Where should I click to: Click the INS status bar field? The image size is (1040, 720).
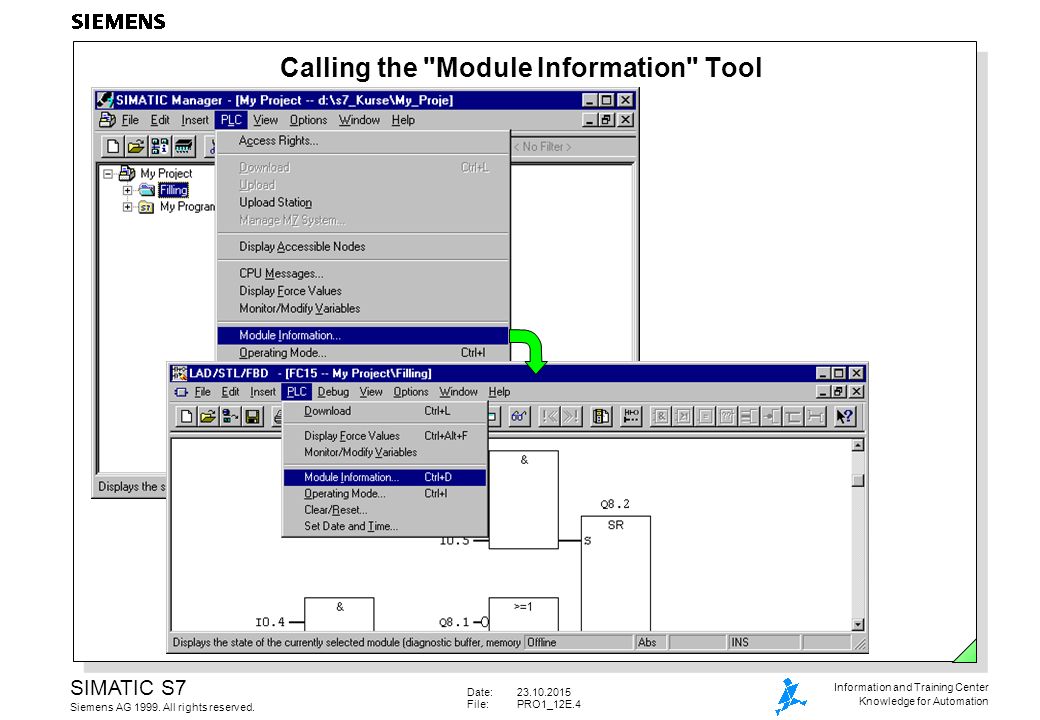[764, 642]
